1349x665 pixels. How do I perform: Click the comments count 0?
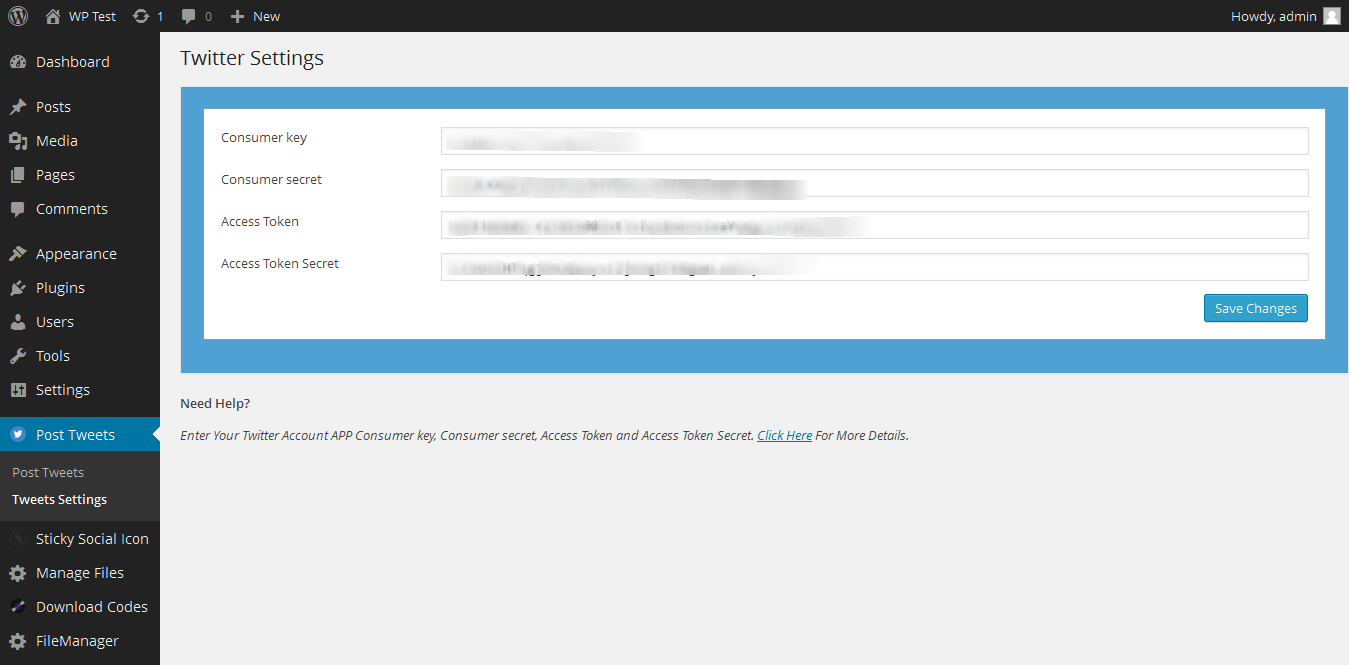[x=208, y=16]
